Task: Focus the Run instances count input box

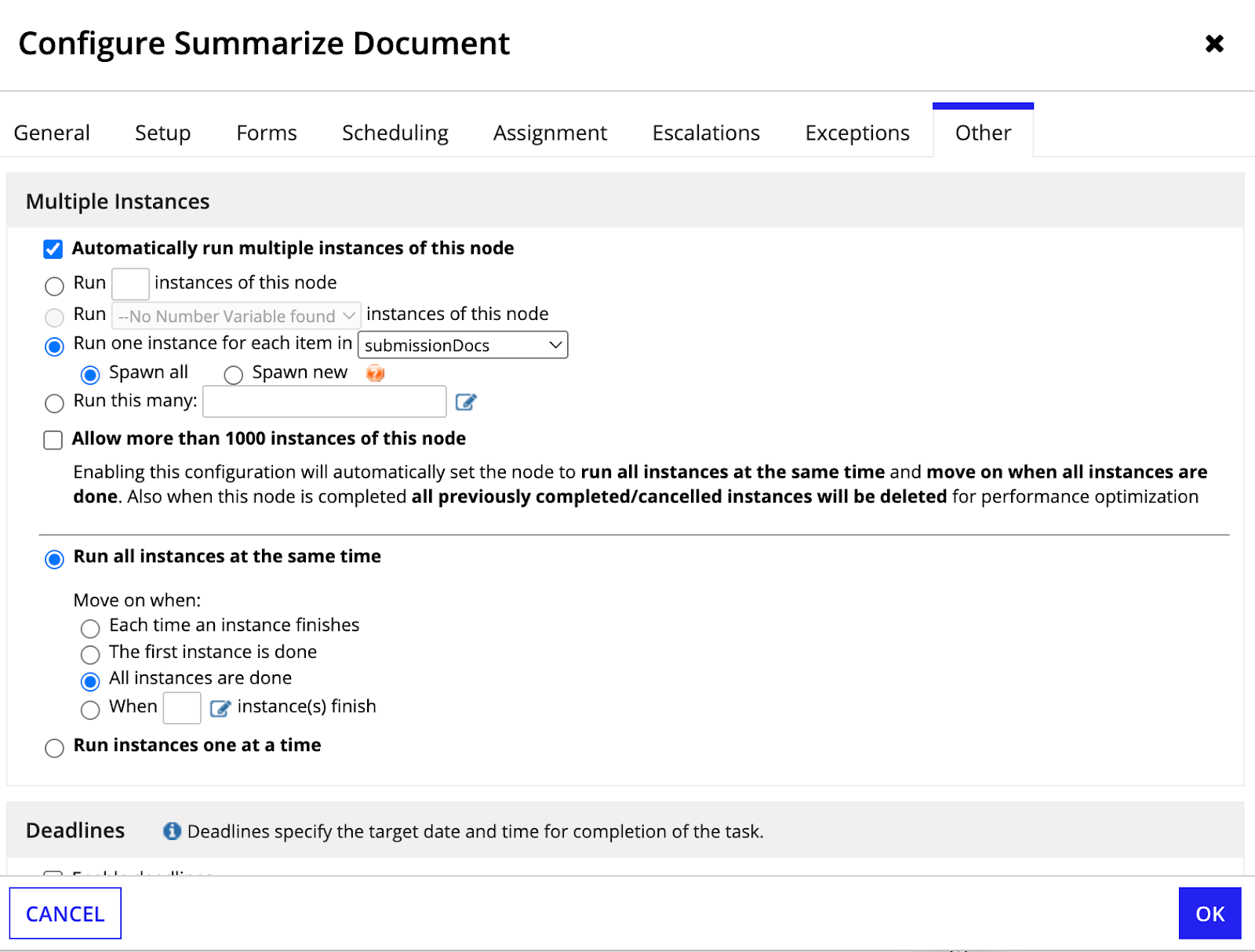Action: pyautogui.click(x=130, y=284)
